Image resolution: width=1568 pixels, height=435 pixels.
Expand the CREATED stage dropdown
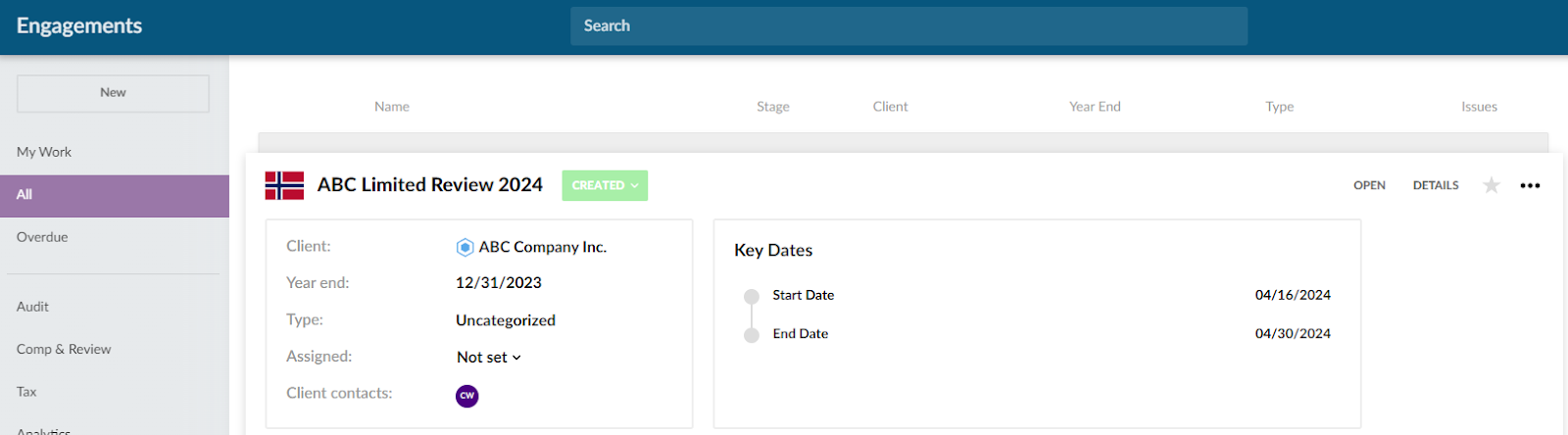(x=605, y=185)
